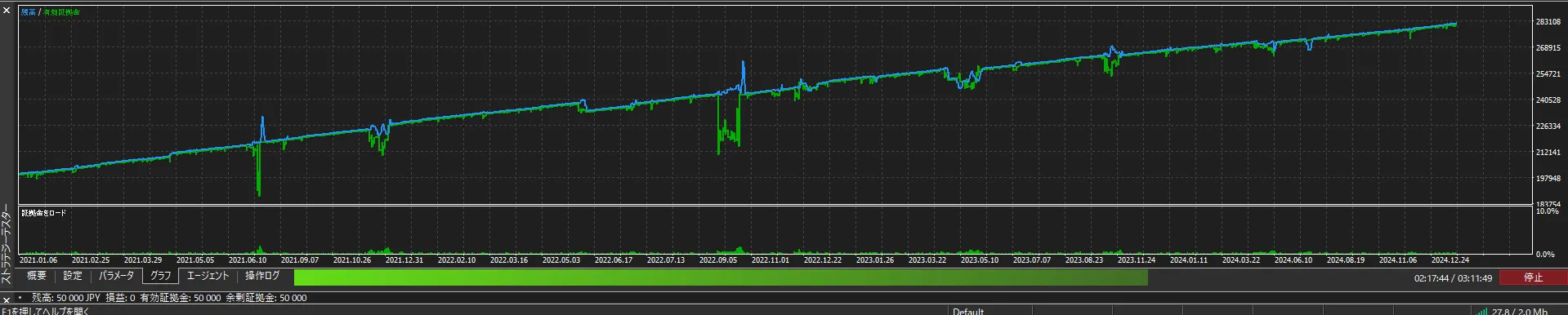Open the パラメータ tab
Viewport: 1568px width, 315px height.
tap(116, 277)
